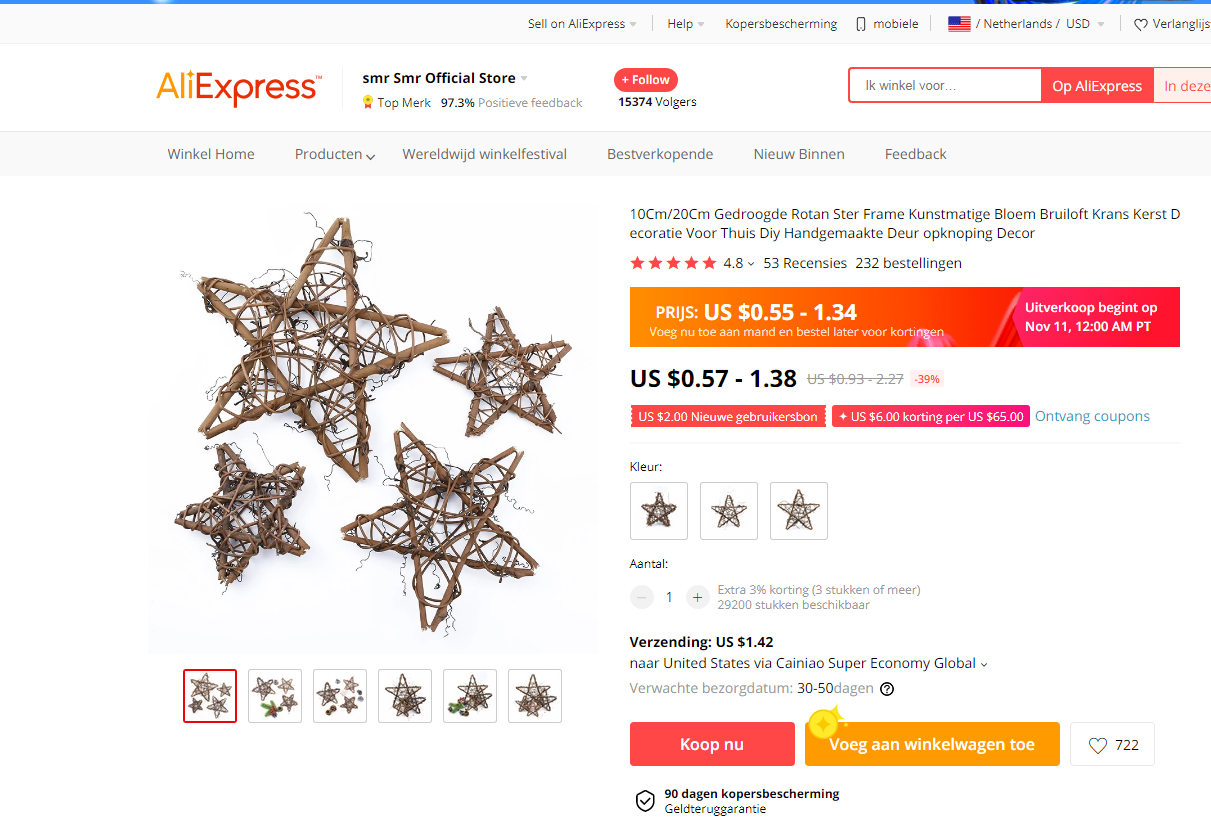Click the heart wishlist button showing 722

click(1112, 744)
